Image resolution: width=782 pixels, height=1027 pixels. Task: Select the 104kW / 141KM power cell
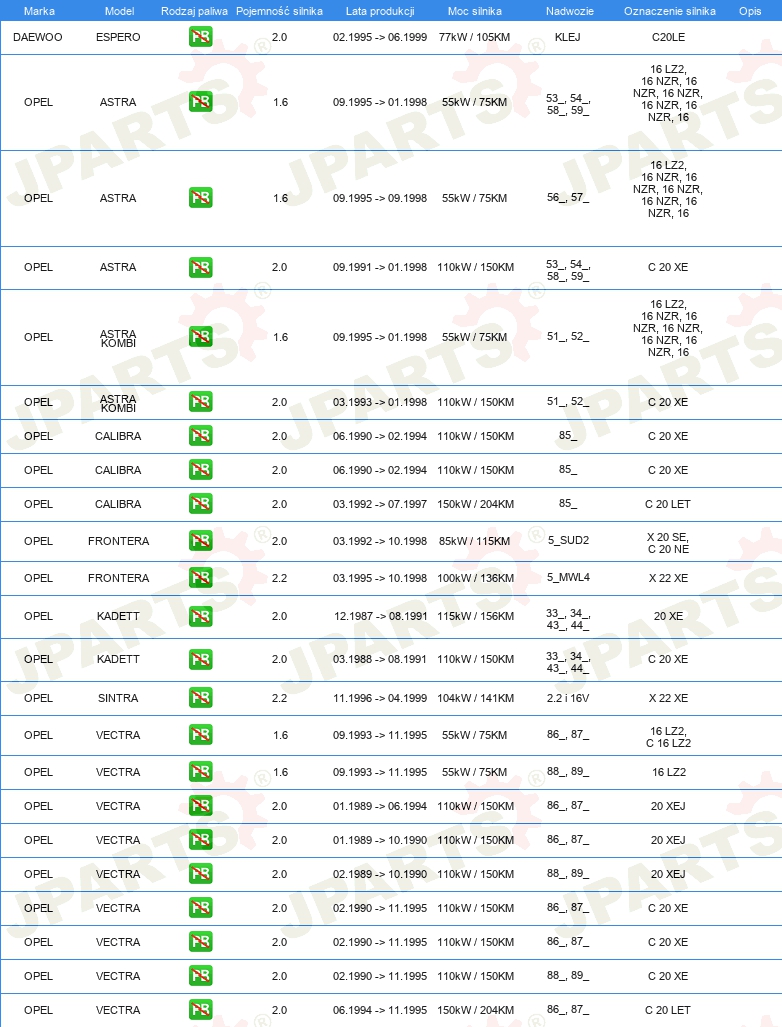tap(475, 698)
